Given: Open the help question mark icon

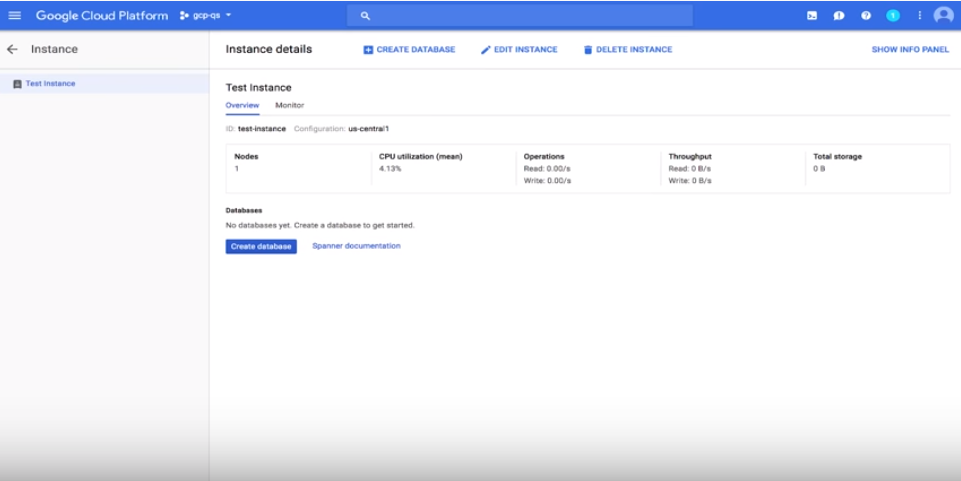Looking at the screenshot, I should 866,16.
